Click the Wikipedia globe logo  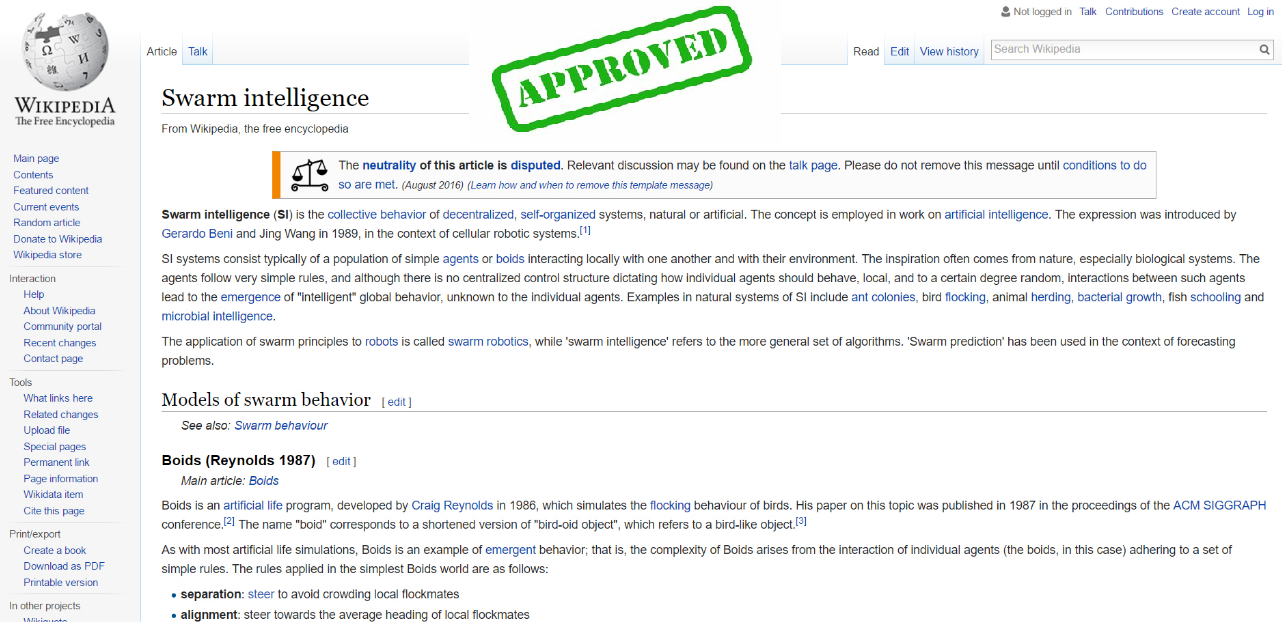coord(65,50)
